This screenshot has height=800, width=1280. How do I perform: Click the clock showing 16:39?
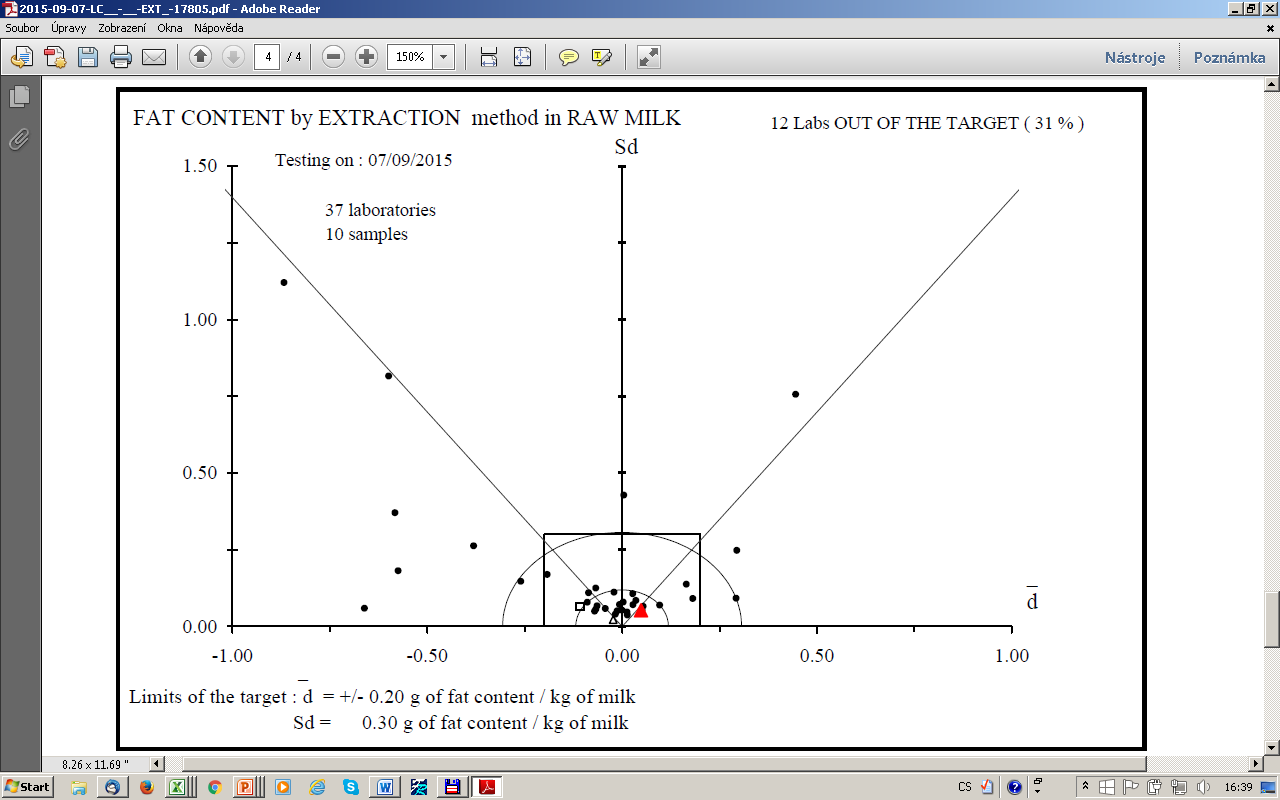pos(1239,787)
